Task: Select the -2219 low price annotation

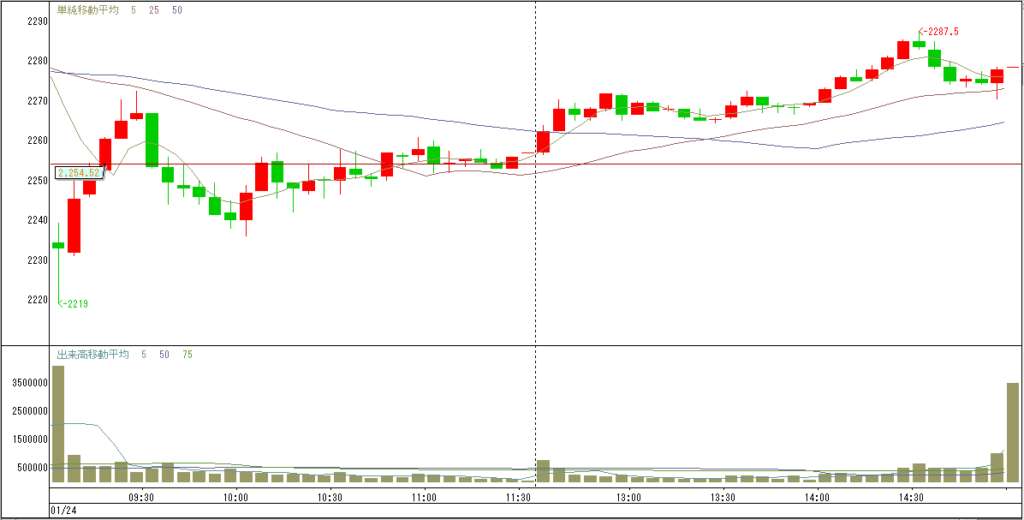Action: tap(73, 304)
